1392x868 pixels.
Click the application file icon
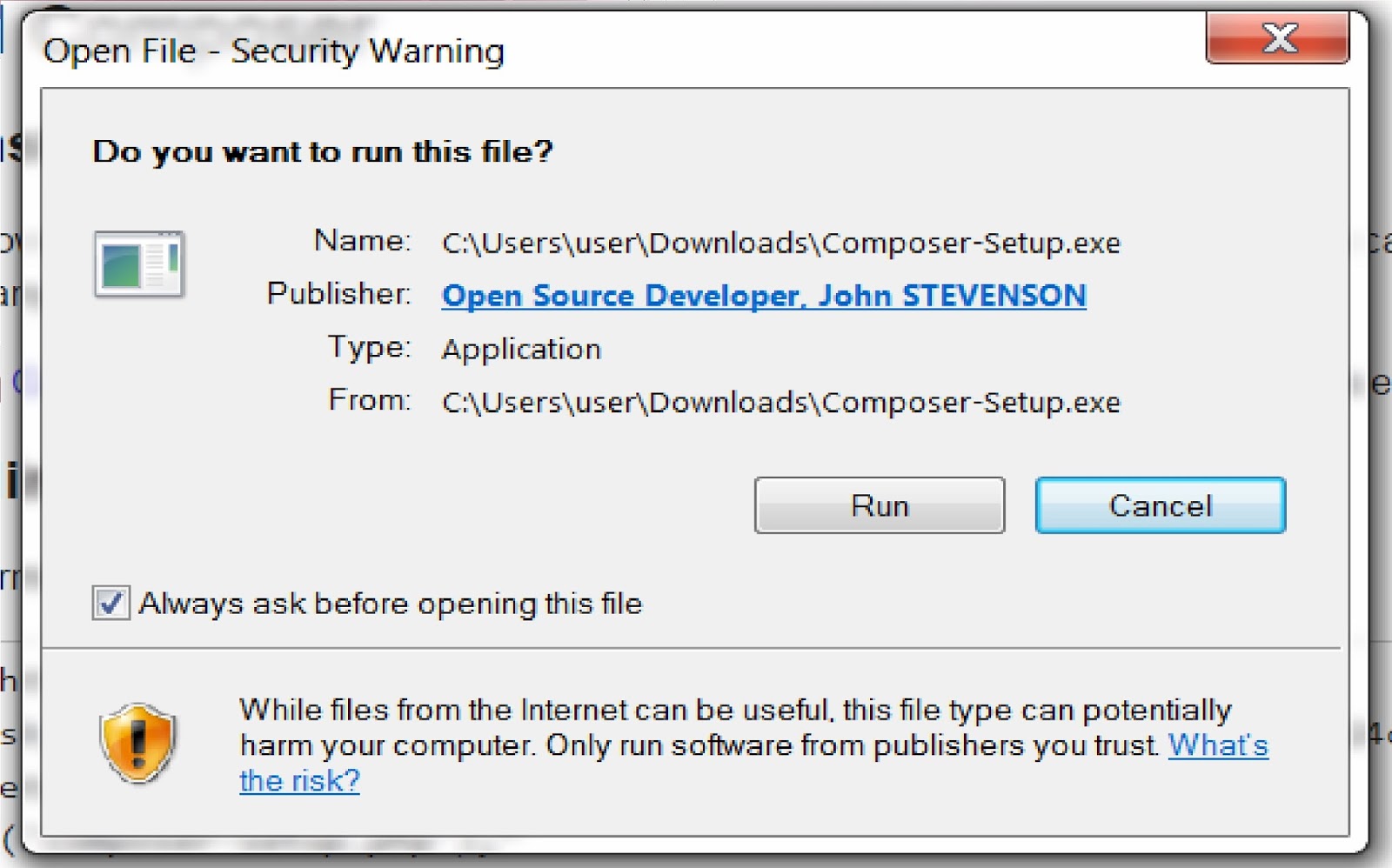139,264
